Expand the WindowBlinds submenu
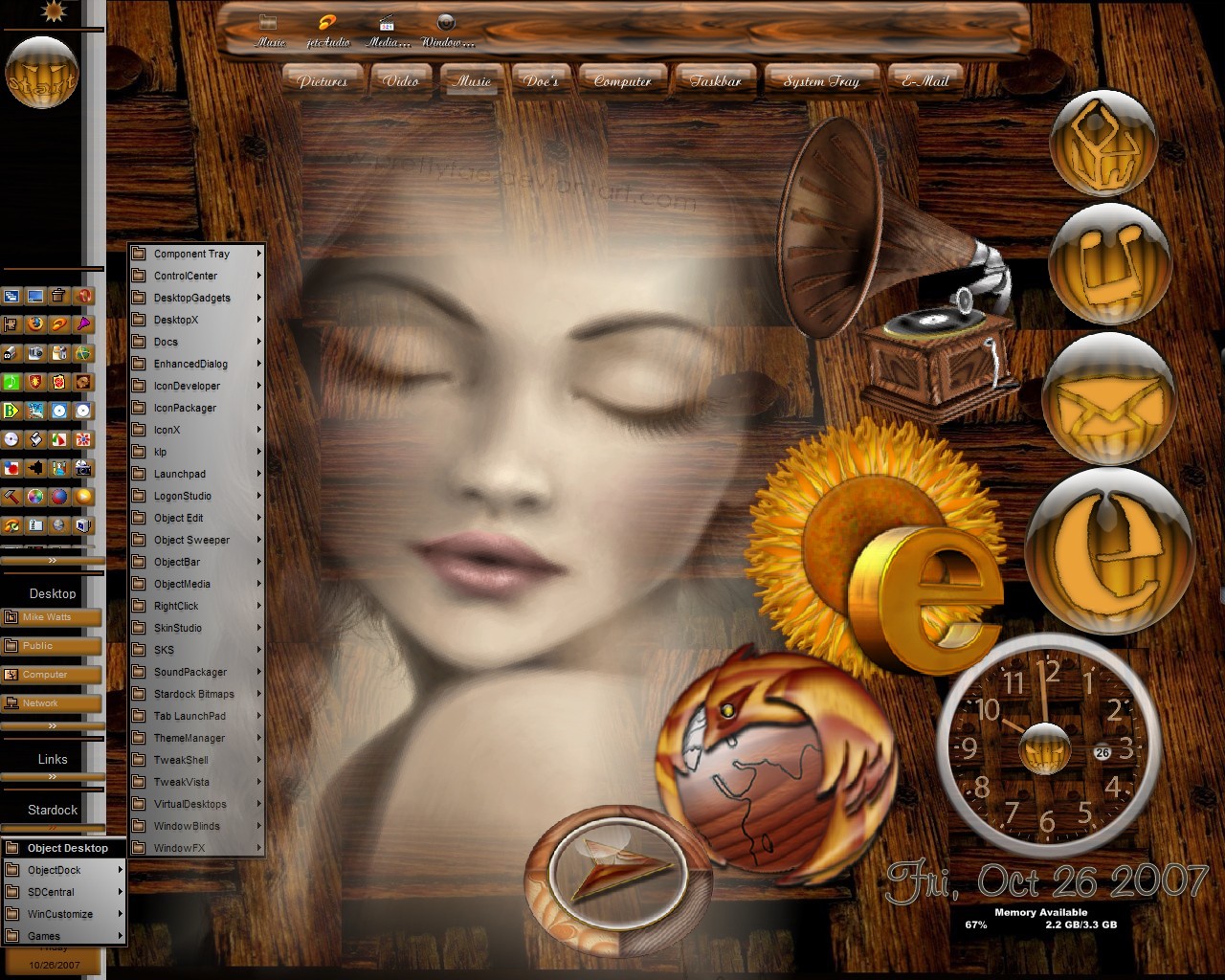This screenshot has width=1225, height=980. (196, 826)
